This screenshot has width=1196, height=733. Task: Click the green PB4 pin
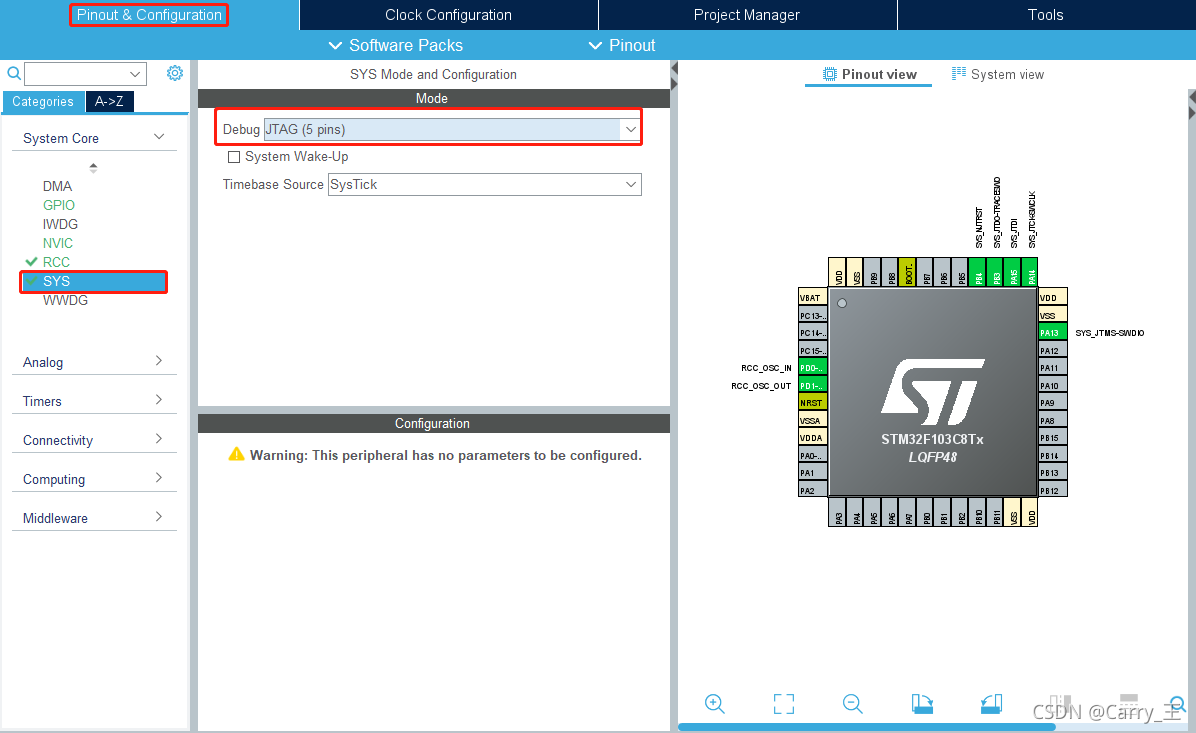click(977, 272)
